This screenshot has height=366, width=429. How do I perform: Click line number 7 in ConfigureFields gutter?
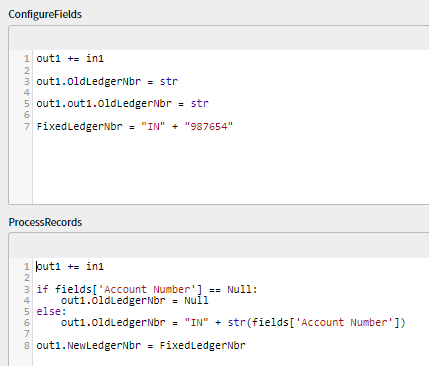point(27,126)
